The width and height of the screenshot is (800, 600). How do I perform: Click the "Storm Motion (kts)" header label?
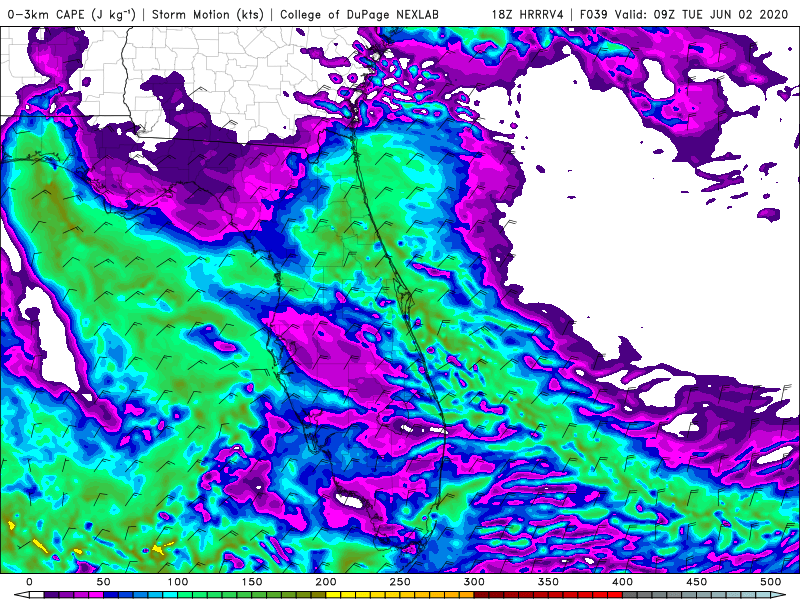click(x=208, y=14)
